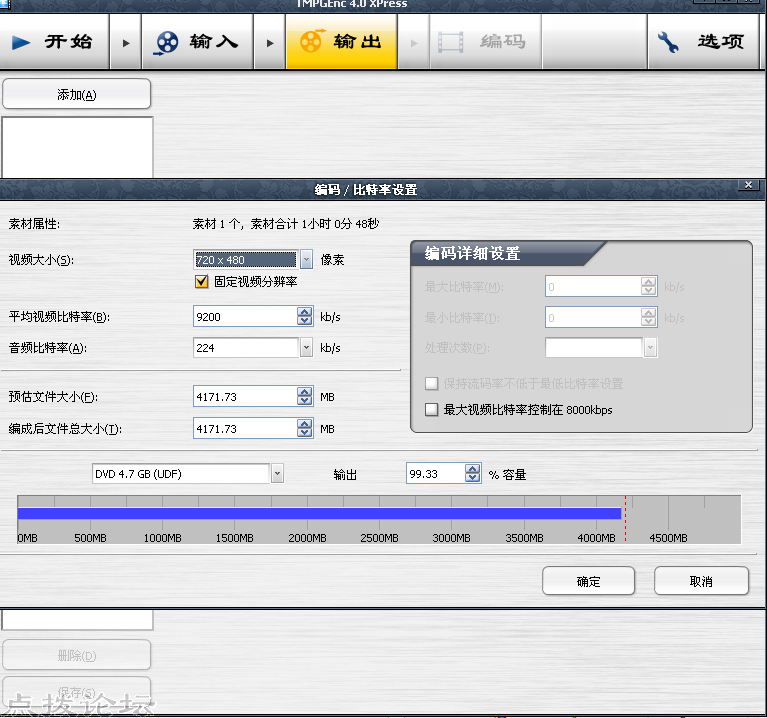The width and height of the screenshot is (767, 718).
Task: Click the 最小比特率 spinner arrows
Action: point(649,318)
